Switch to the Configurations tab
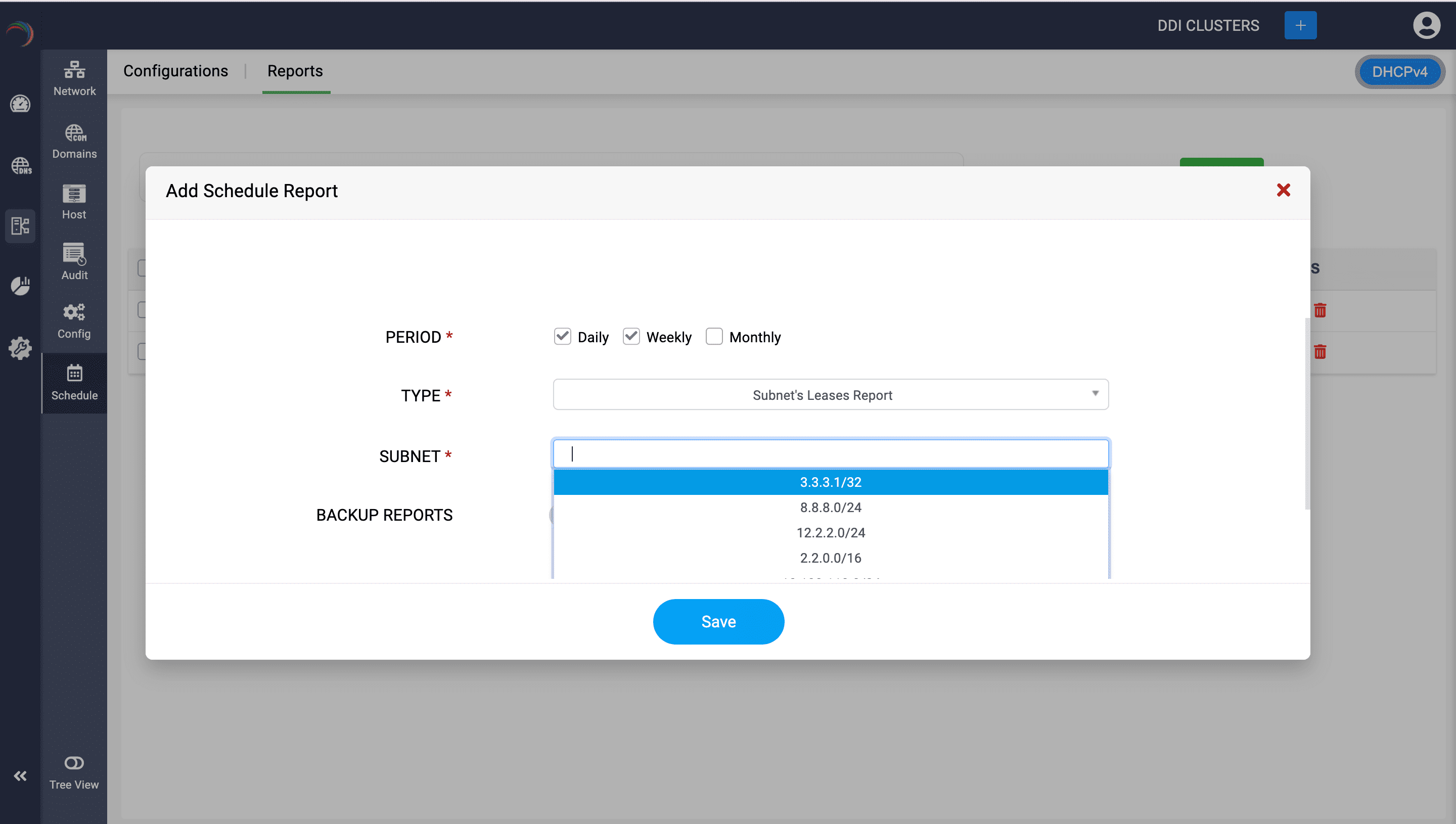This screenshot has width=1456, height=824. tap(175, 71)
